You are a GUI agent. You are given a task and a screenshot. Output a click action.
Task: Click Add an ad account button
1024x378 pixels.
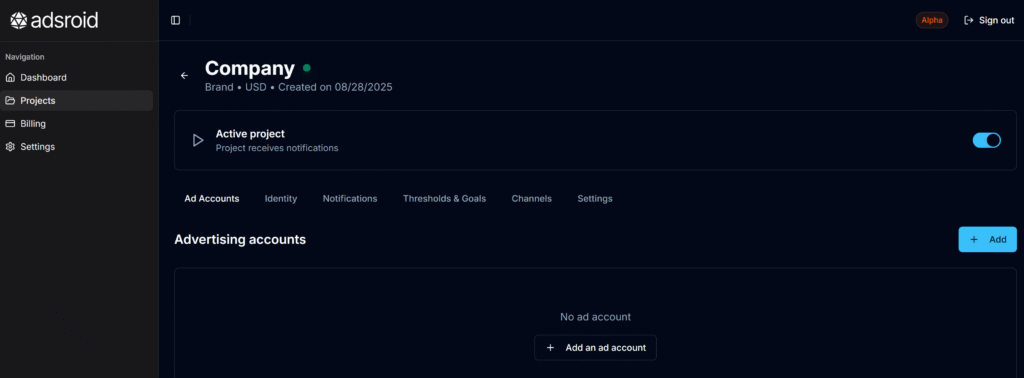595,348
